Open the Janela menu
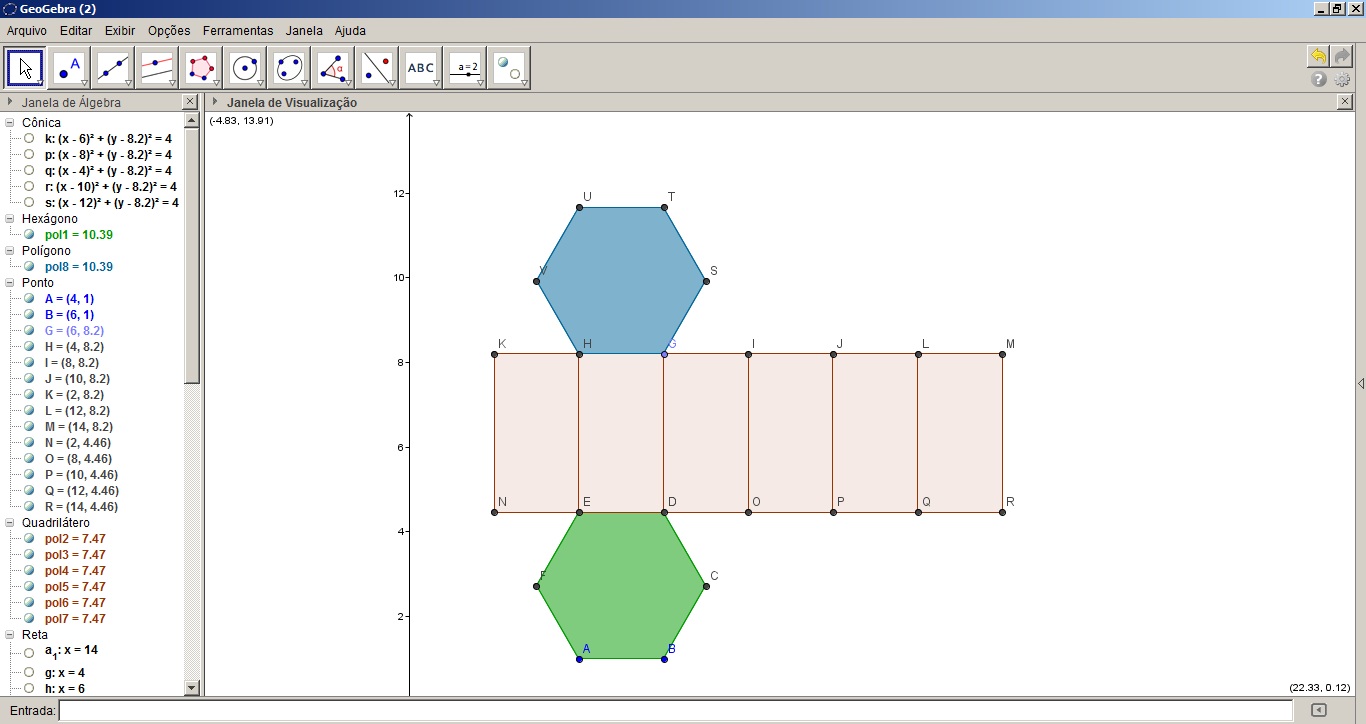The width and height of the screenshot is (1366, 724). point(304,31)
